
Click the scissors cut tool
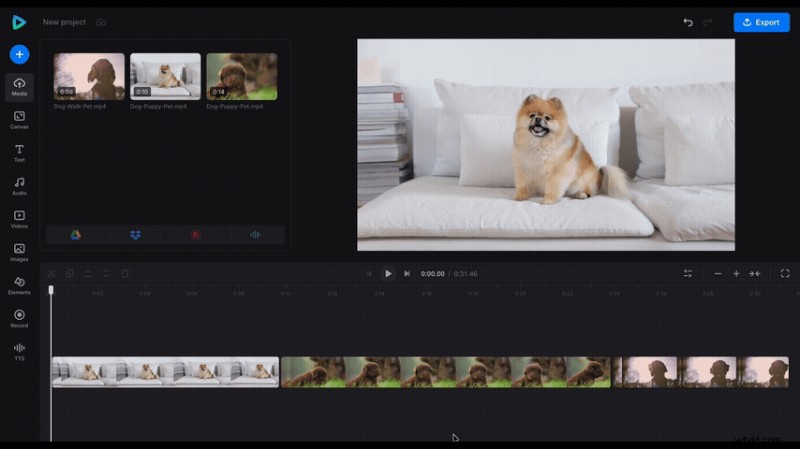tap(52, 273)
